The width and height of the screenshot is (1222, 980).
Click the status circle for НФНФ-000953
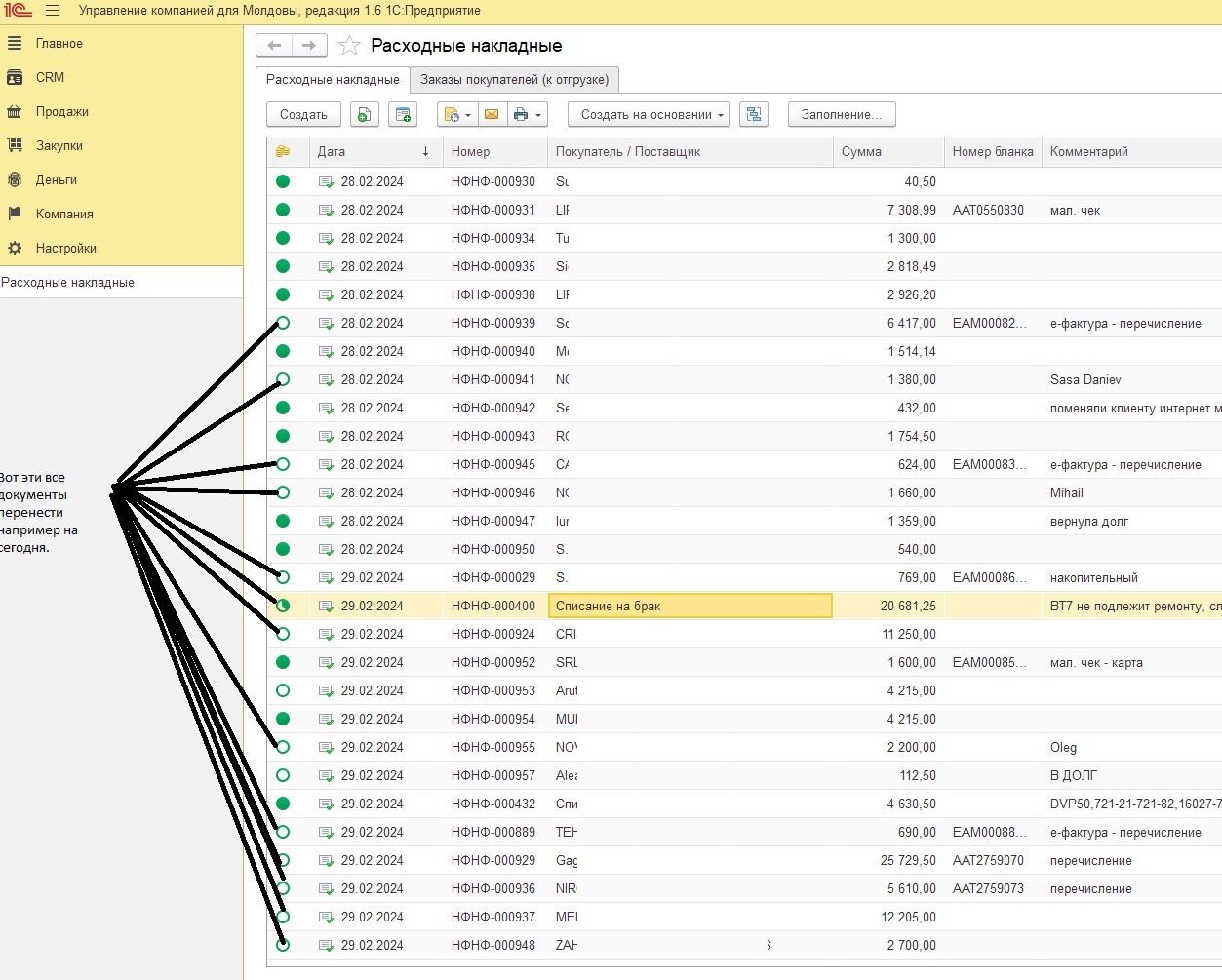click(283, 690)
